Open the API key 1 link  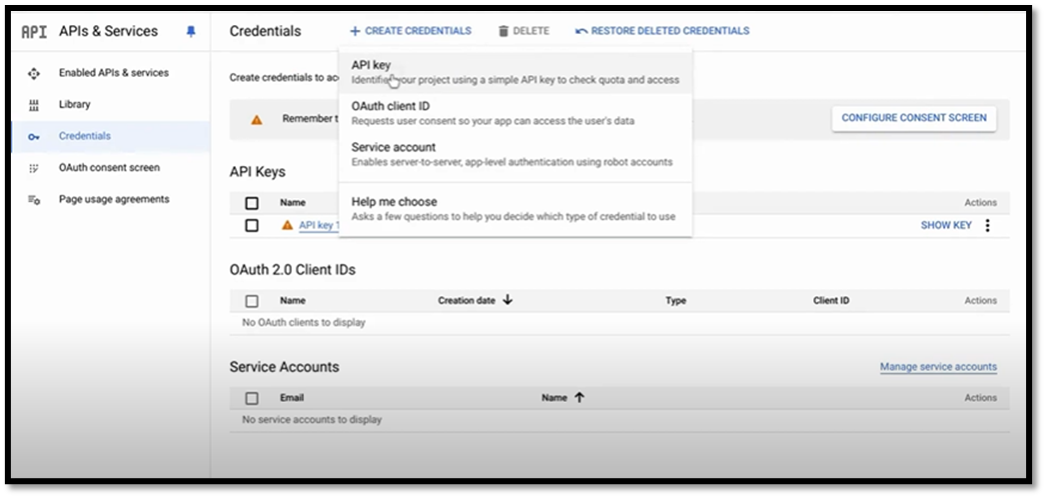coord(319,225)
